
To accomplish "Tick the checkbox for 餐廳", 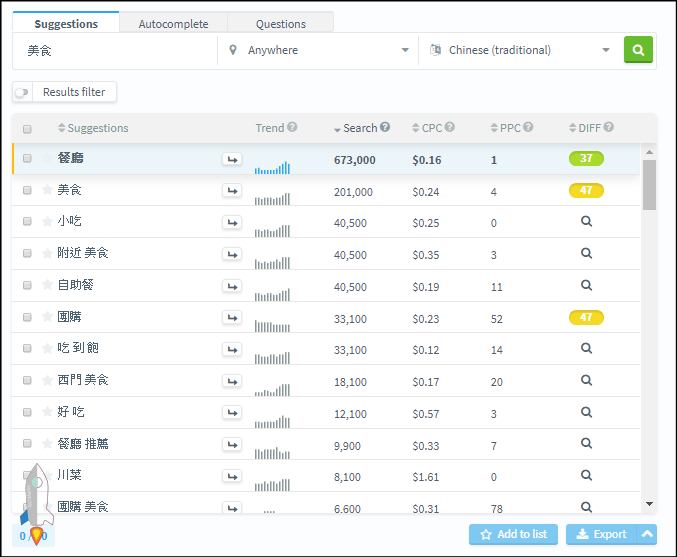I will coord(27,158).
